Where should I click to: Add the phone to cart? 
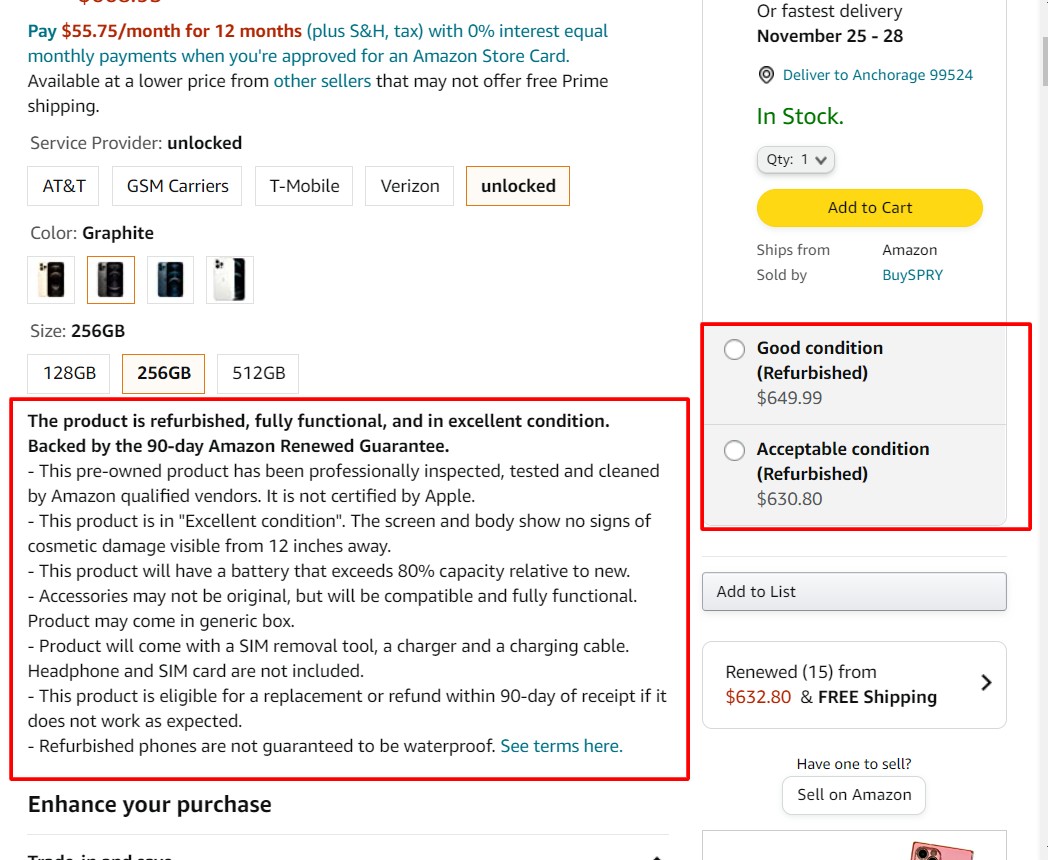click(x=870, y=208)
